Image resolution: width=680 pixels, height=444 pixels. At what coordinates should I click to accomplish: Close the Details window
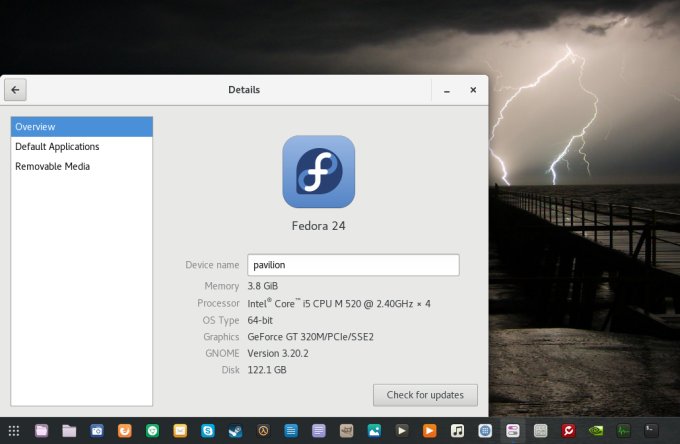tap(473, 90)
